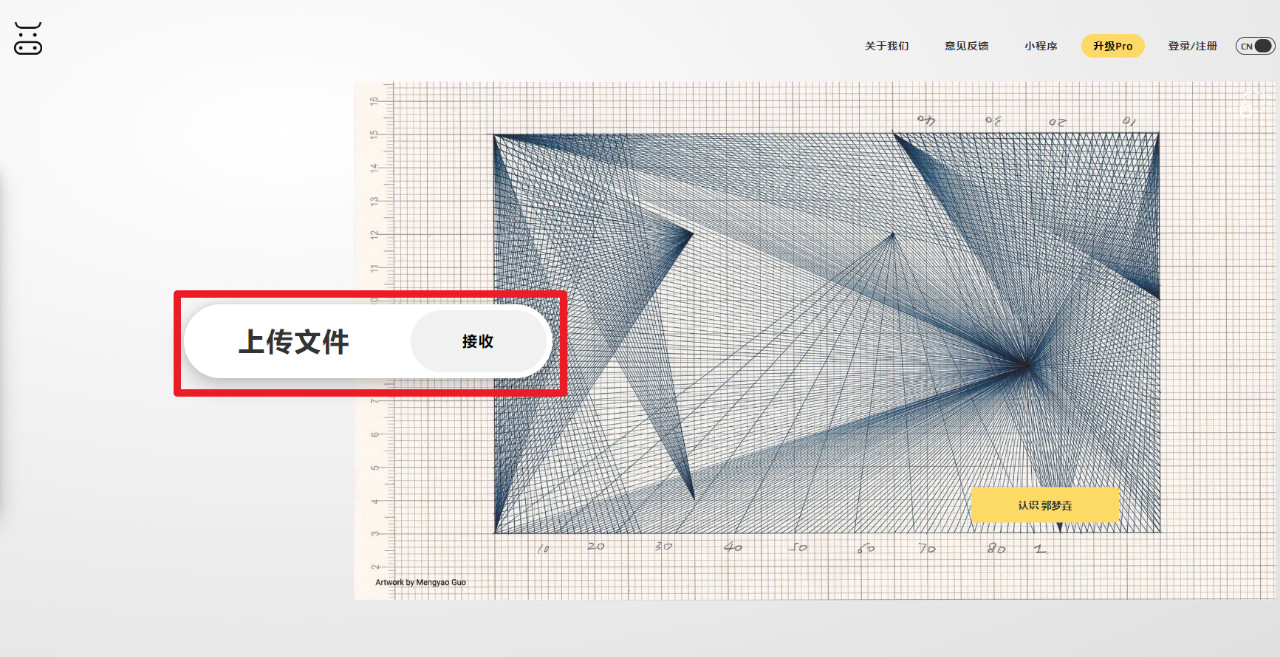Click the yellow 升级Pro button
The height and width of the screenshot is (657, 1280).
tap(1112, 46)
